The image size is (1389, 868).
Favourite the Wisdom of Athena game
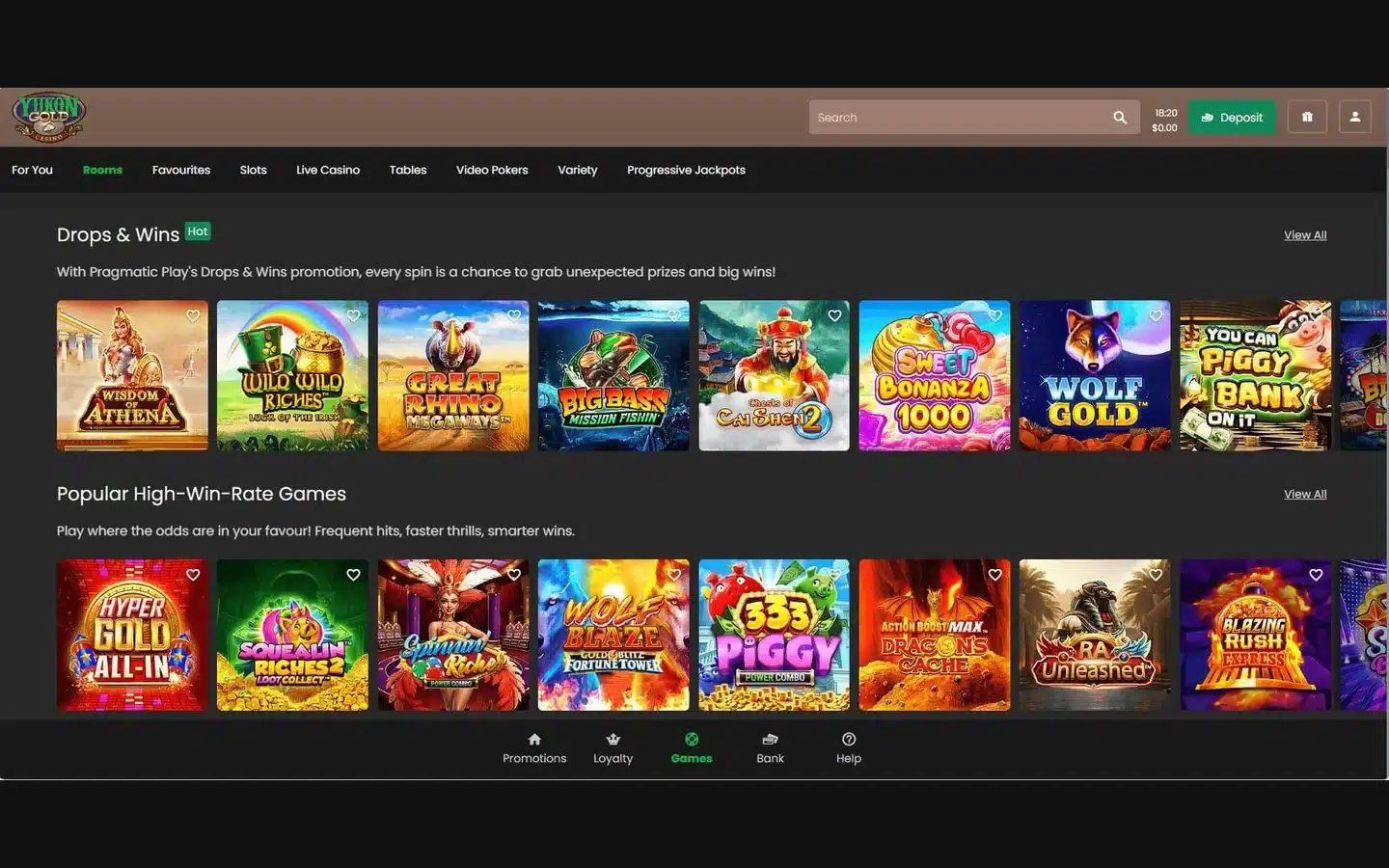[x=193, y=315]
